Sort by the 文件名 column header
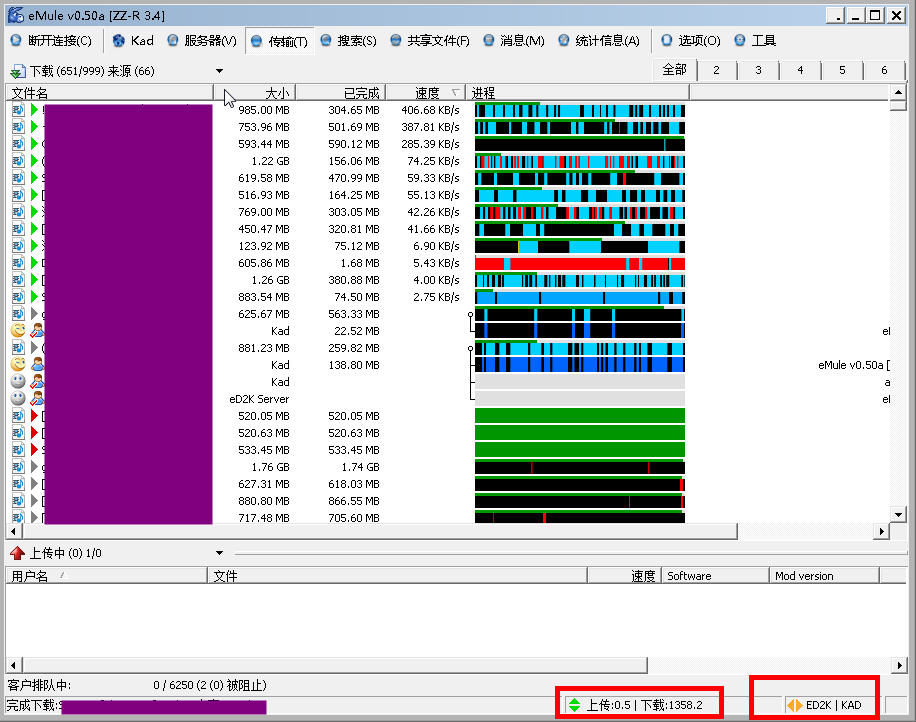 (110, 93)
